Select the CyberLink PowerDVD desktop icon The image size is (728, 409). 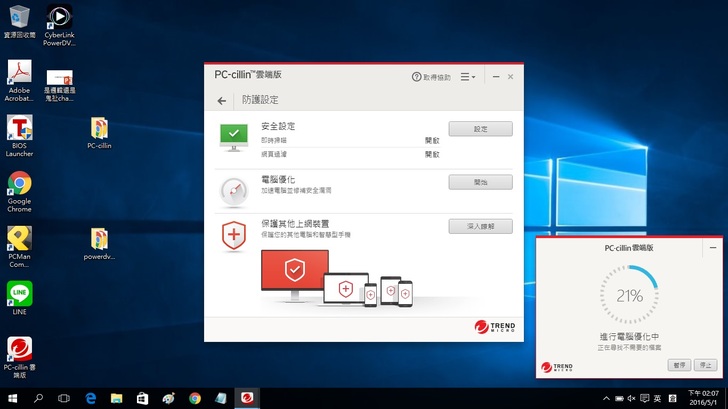coord(59,26)
